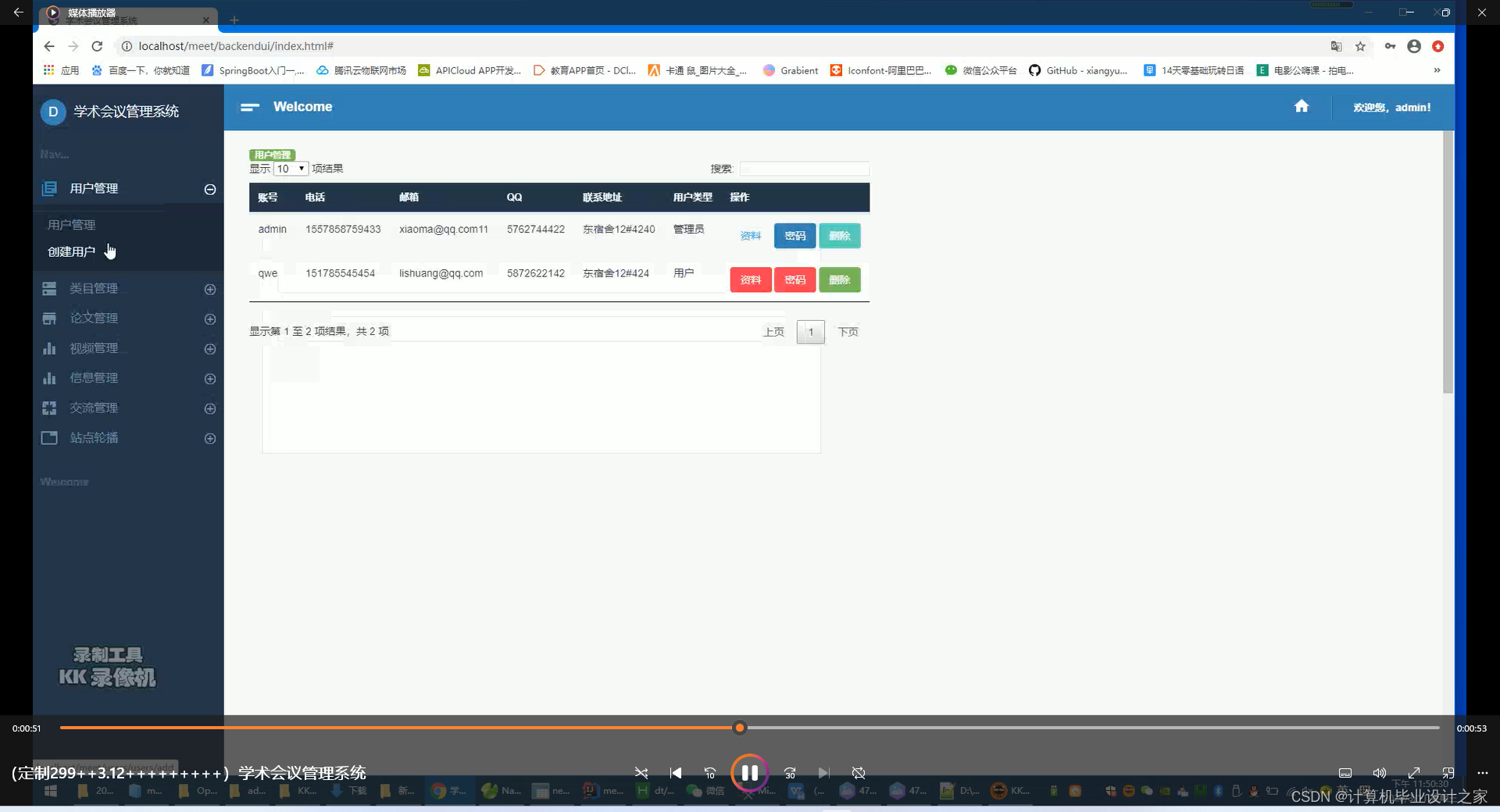Click the video progress slider handle

pos(740,728)
